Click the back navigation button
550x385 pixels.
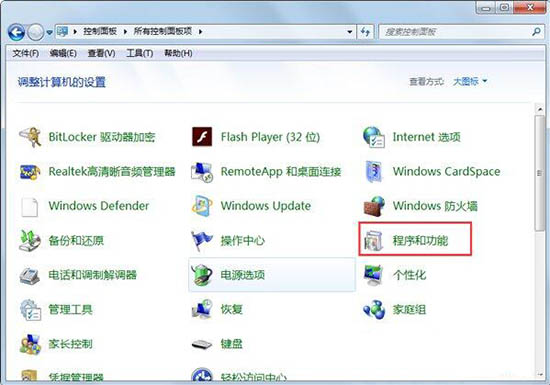[16, 32]
